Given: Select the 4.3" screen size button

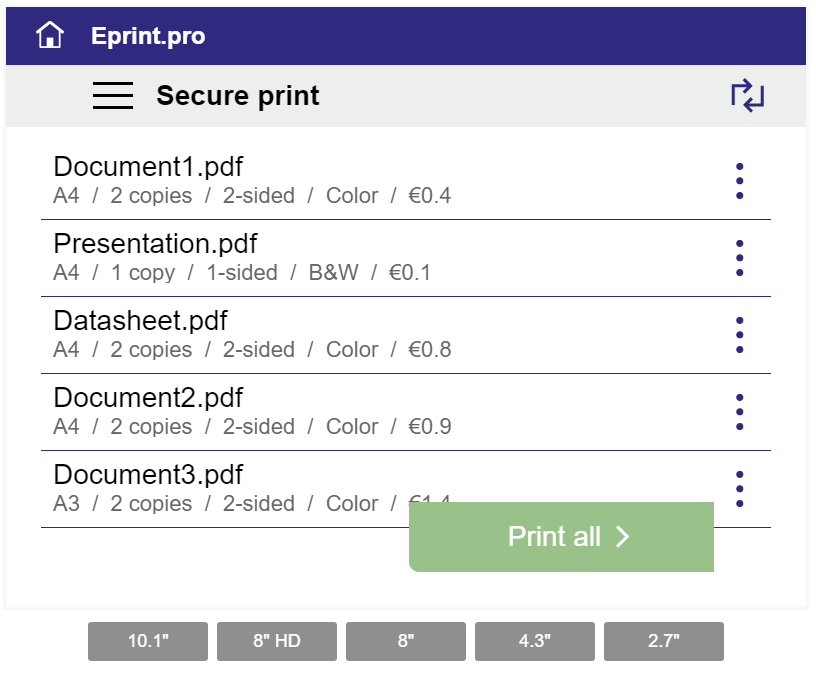Looking at the screenshot, I should pos(535,641).
